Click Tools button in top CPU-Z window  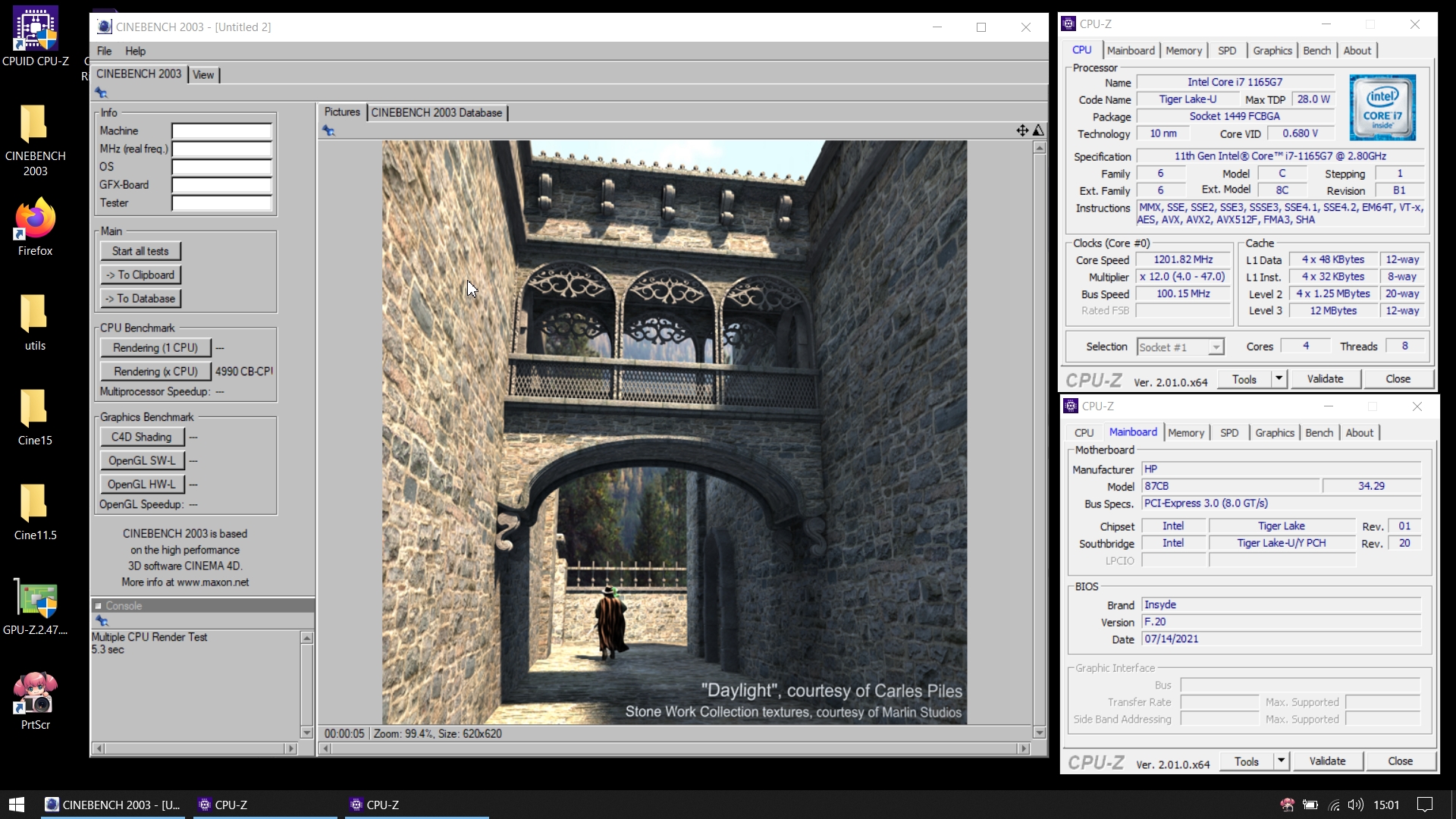pos(1244,378)
